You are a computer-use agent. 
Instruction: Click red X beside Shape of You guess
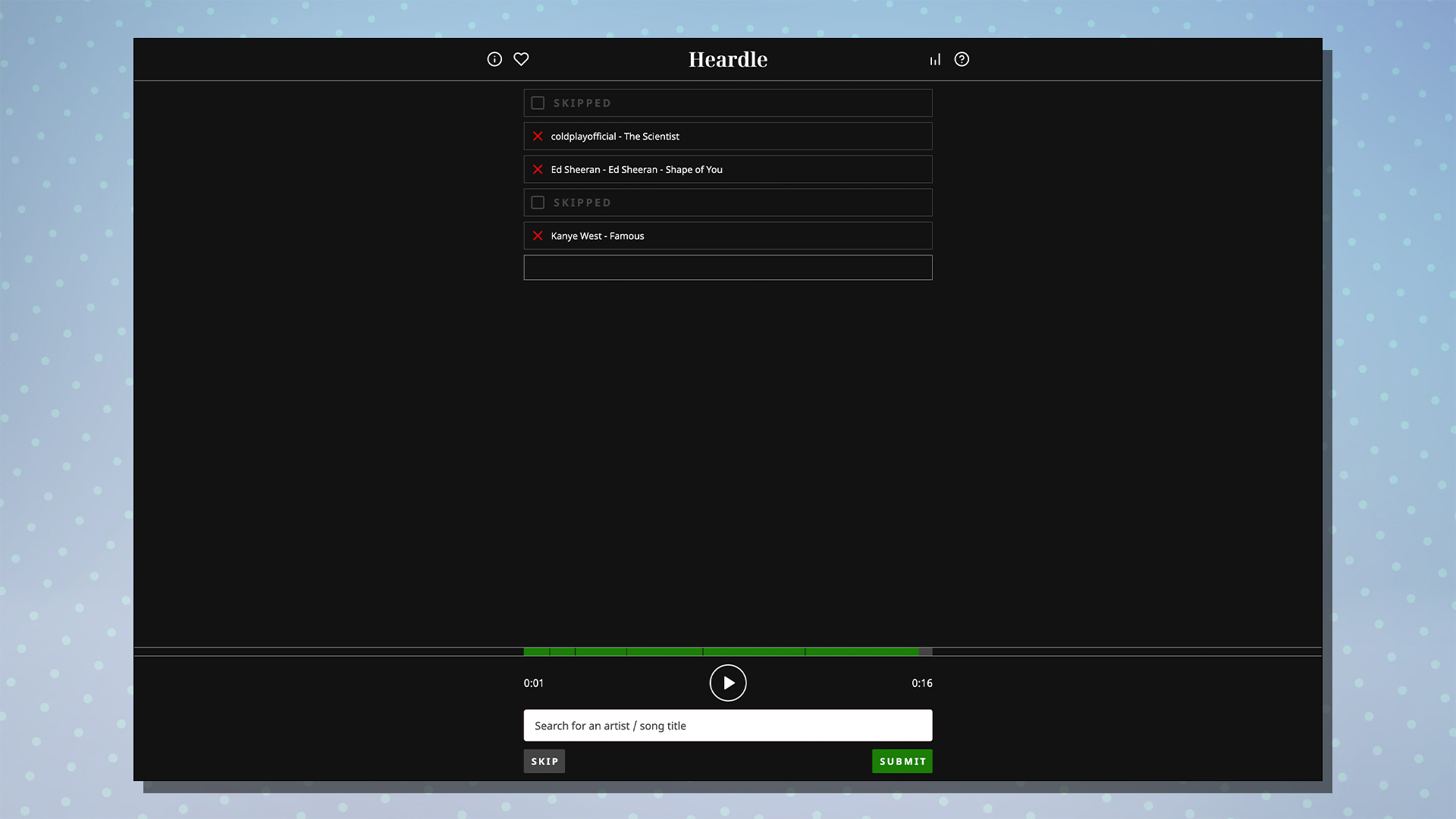[538, 170]
